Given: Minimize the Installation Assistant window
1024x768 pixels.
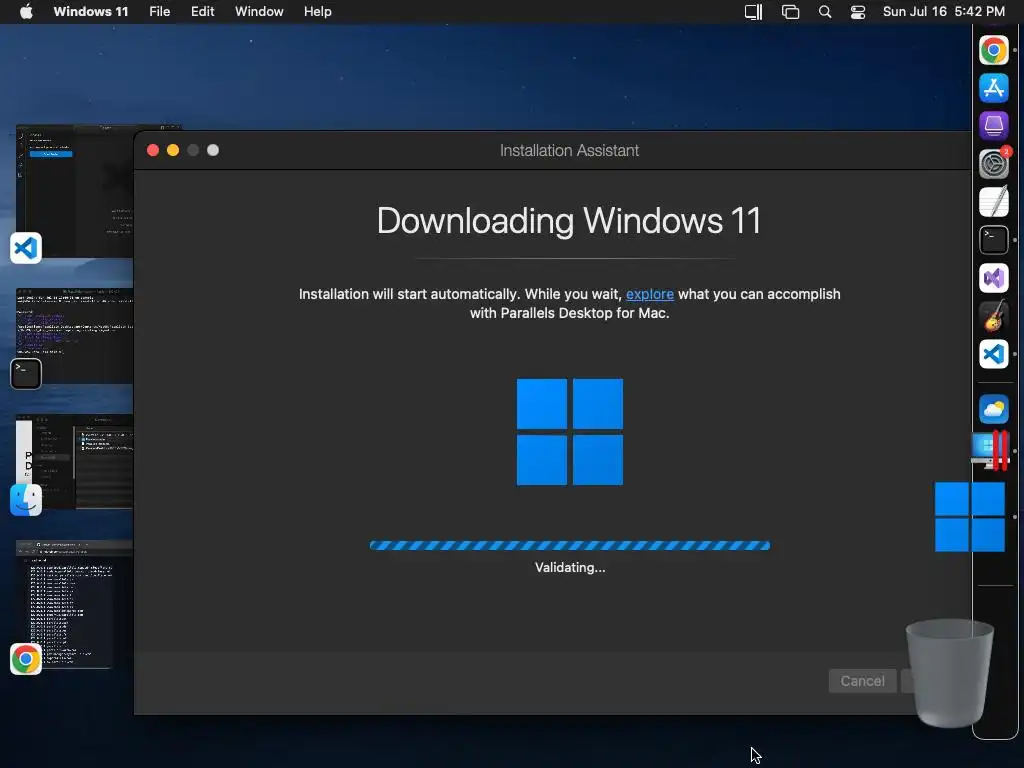Looking at the screenshot, I should [173, 150].
